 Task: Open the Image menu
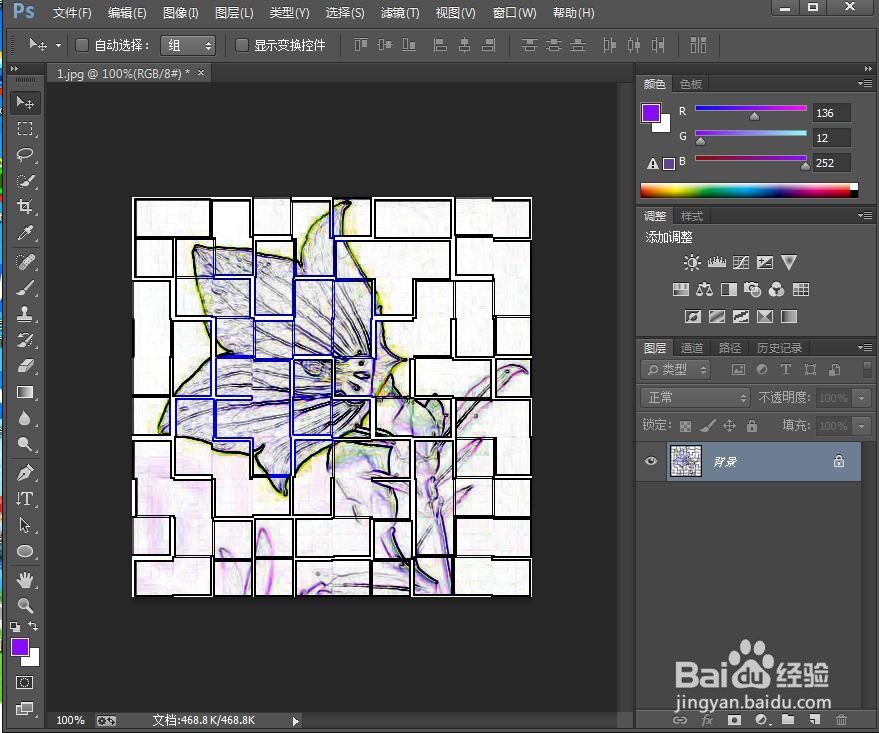[181, 12]
